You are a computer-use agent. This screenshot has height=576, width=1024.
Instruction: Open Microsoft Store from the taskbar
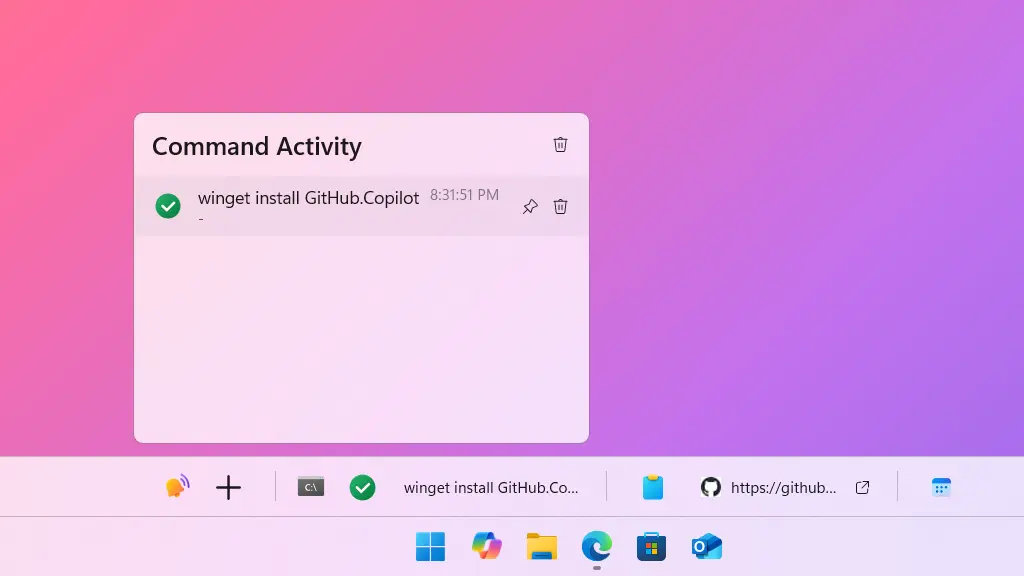(x=651, y=547)
